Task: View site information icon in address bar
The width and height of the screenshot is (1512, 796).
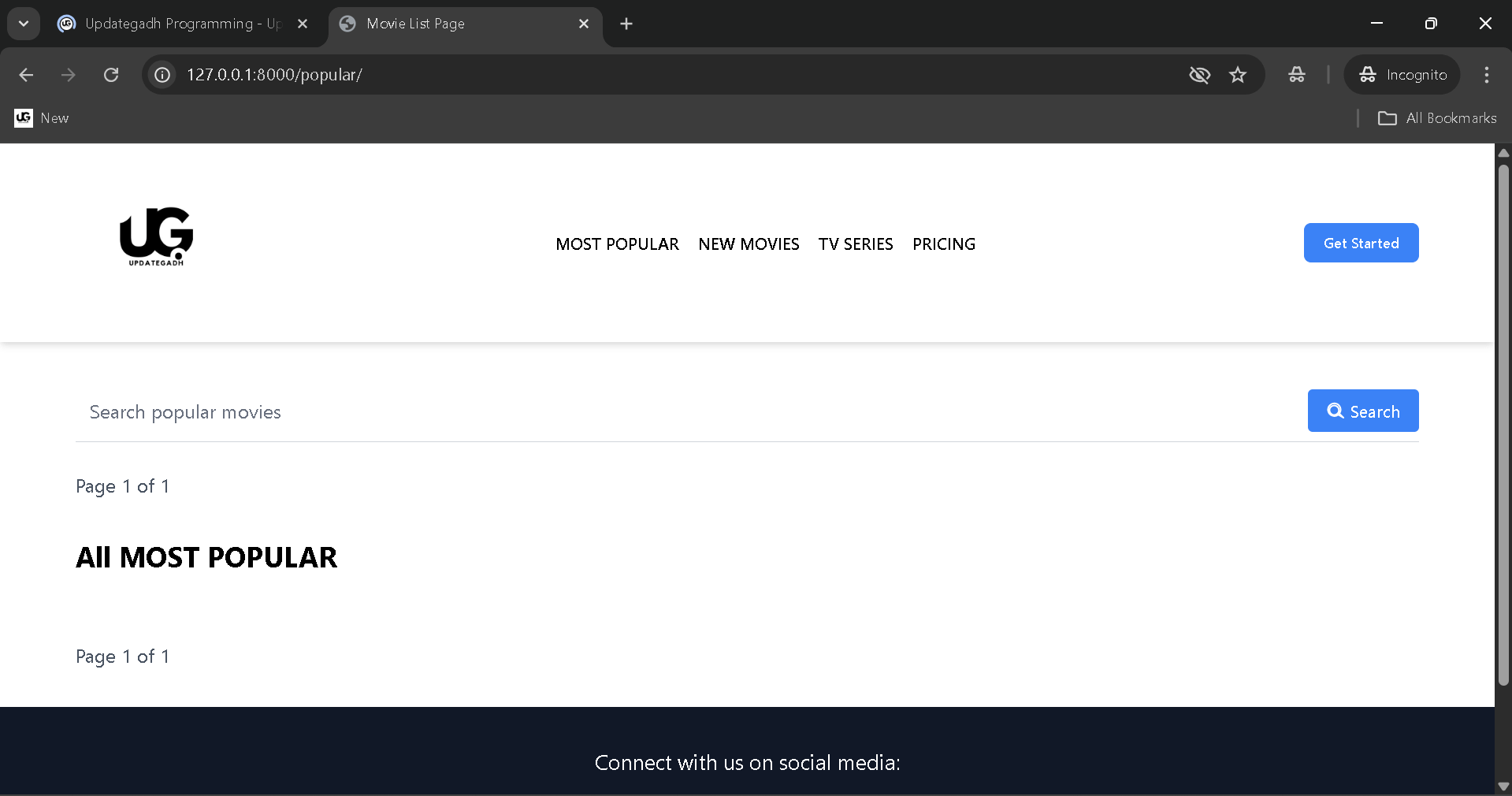Action: (x=162, y=75)
